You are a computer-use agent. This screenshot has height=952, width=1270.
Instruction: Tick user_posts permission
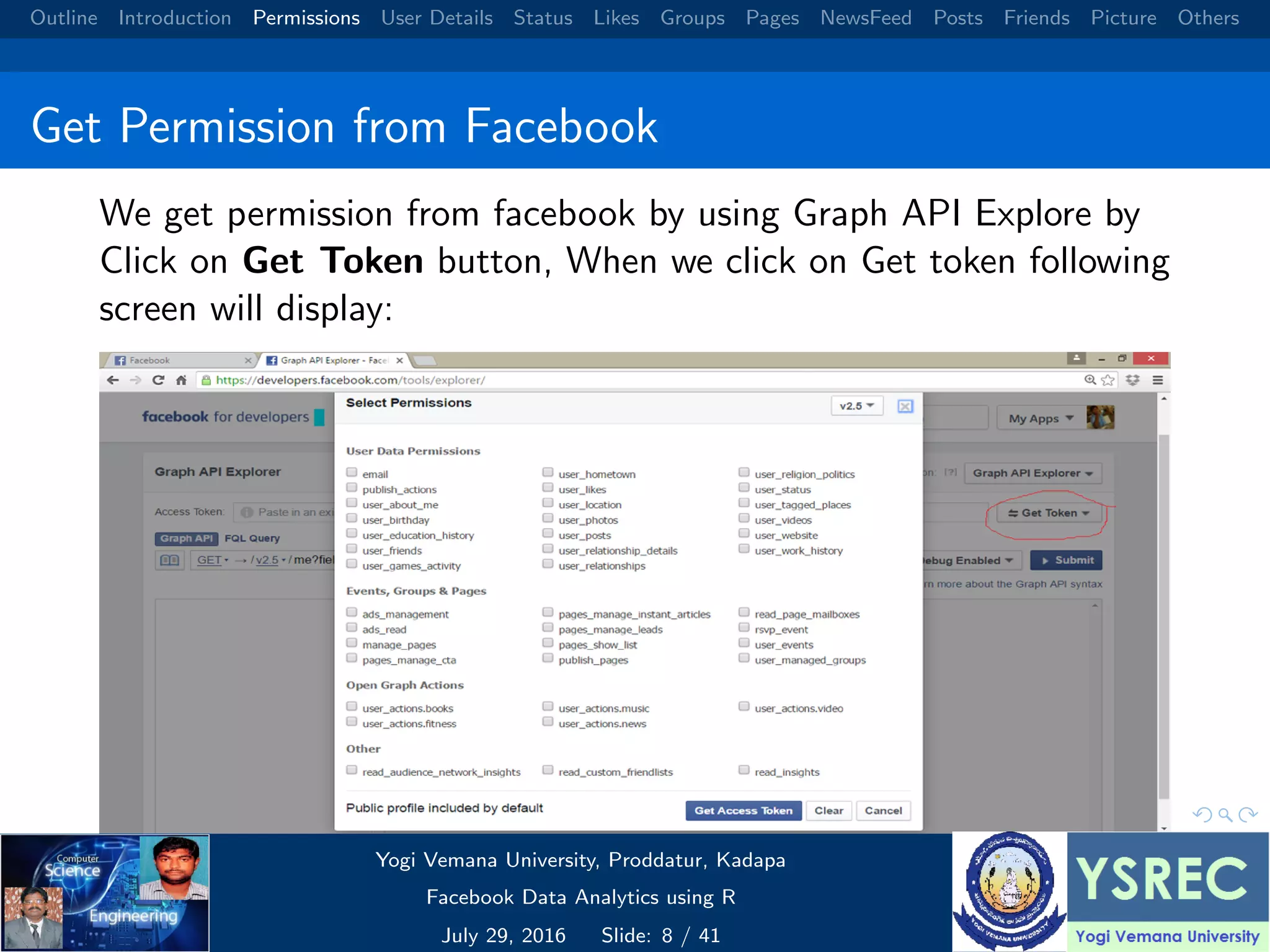(548, 534)
